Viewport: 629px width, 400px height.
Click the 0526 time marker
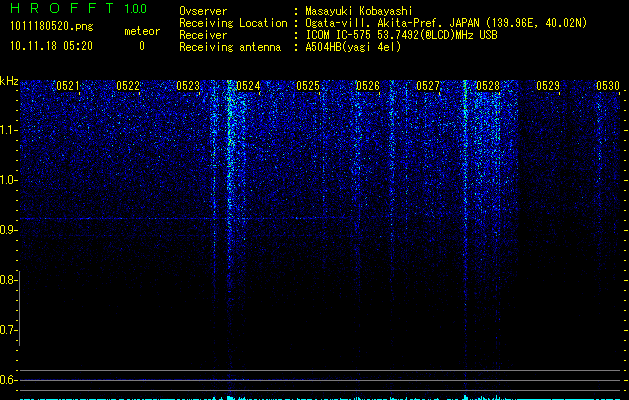368,85
